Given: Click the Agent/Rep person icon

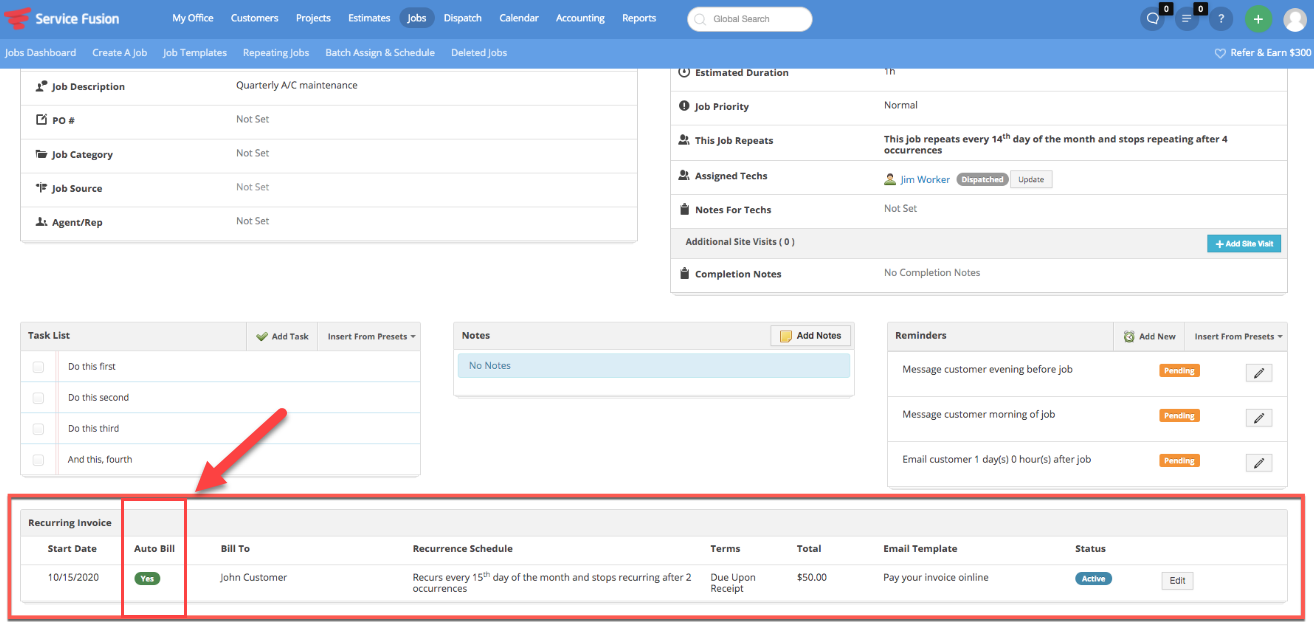Looking at the screenshot, I should pos(41,222).
